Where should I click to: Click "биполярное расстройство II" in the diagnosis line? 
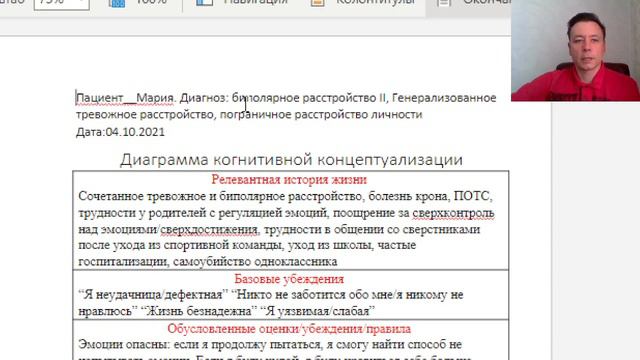click(309, 98)
